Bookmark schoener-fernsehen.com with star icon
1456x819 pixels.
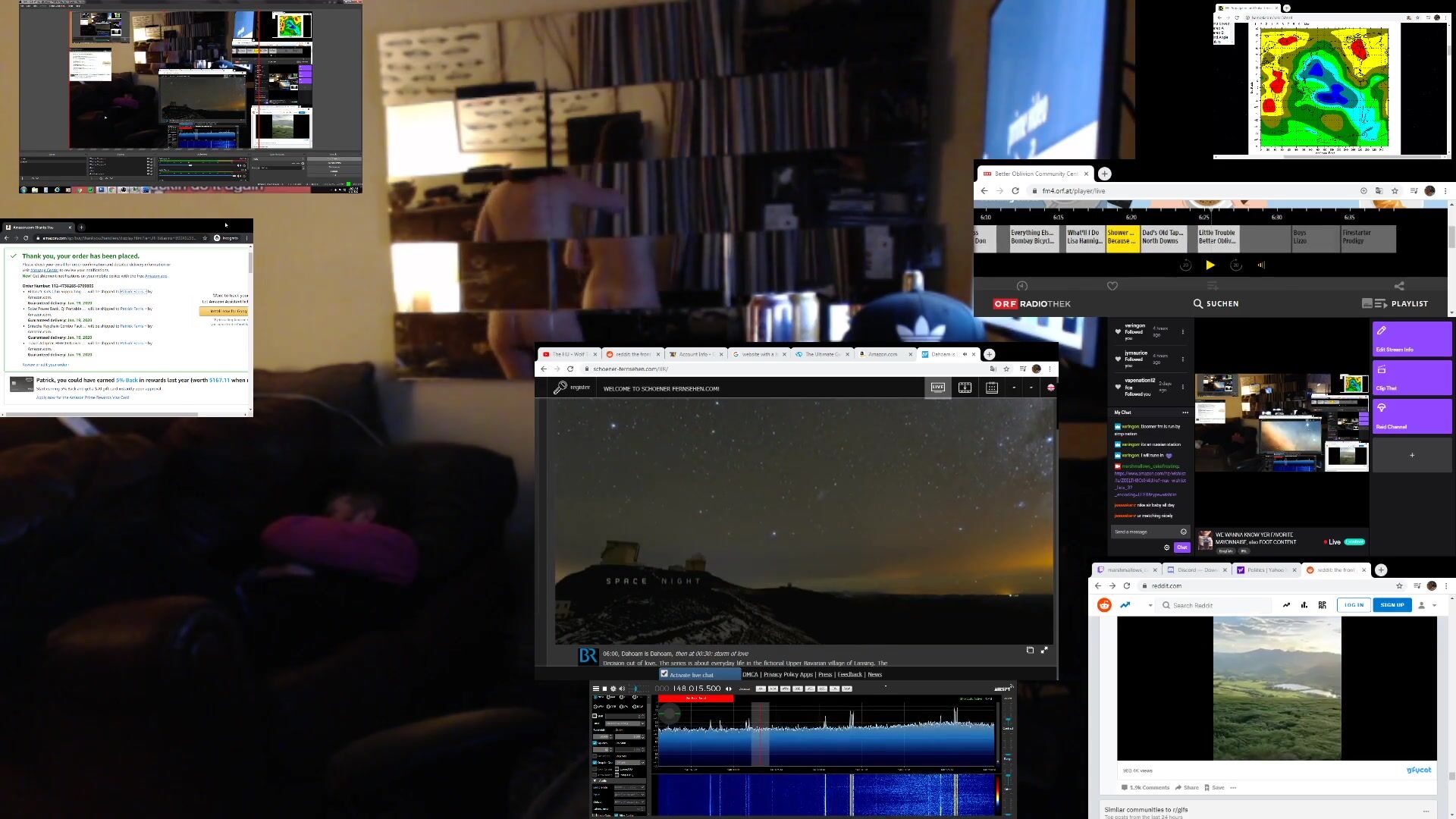[x=1006, y=369]
